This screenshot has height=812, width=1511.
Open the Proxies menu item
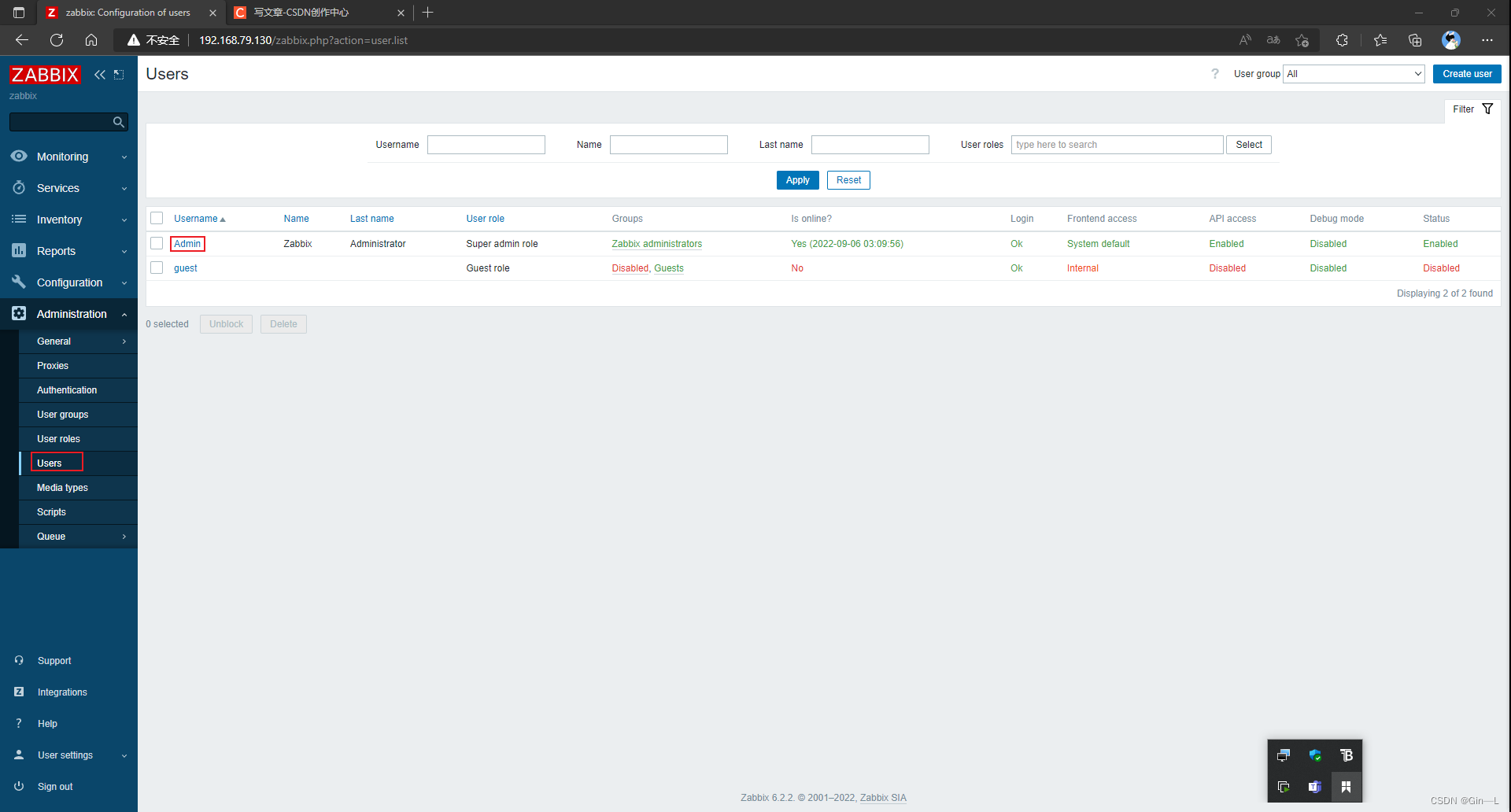[79, 366]
